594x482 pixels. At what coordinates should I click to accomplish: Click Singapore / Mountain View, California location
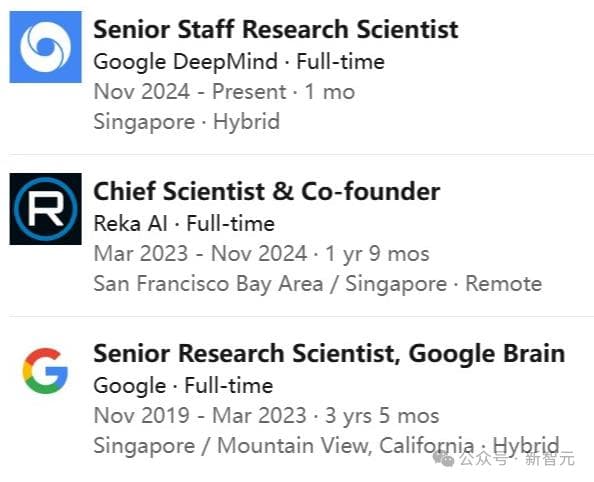(x=284, y=446)
